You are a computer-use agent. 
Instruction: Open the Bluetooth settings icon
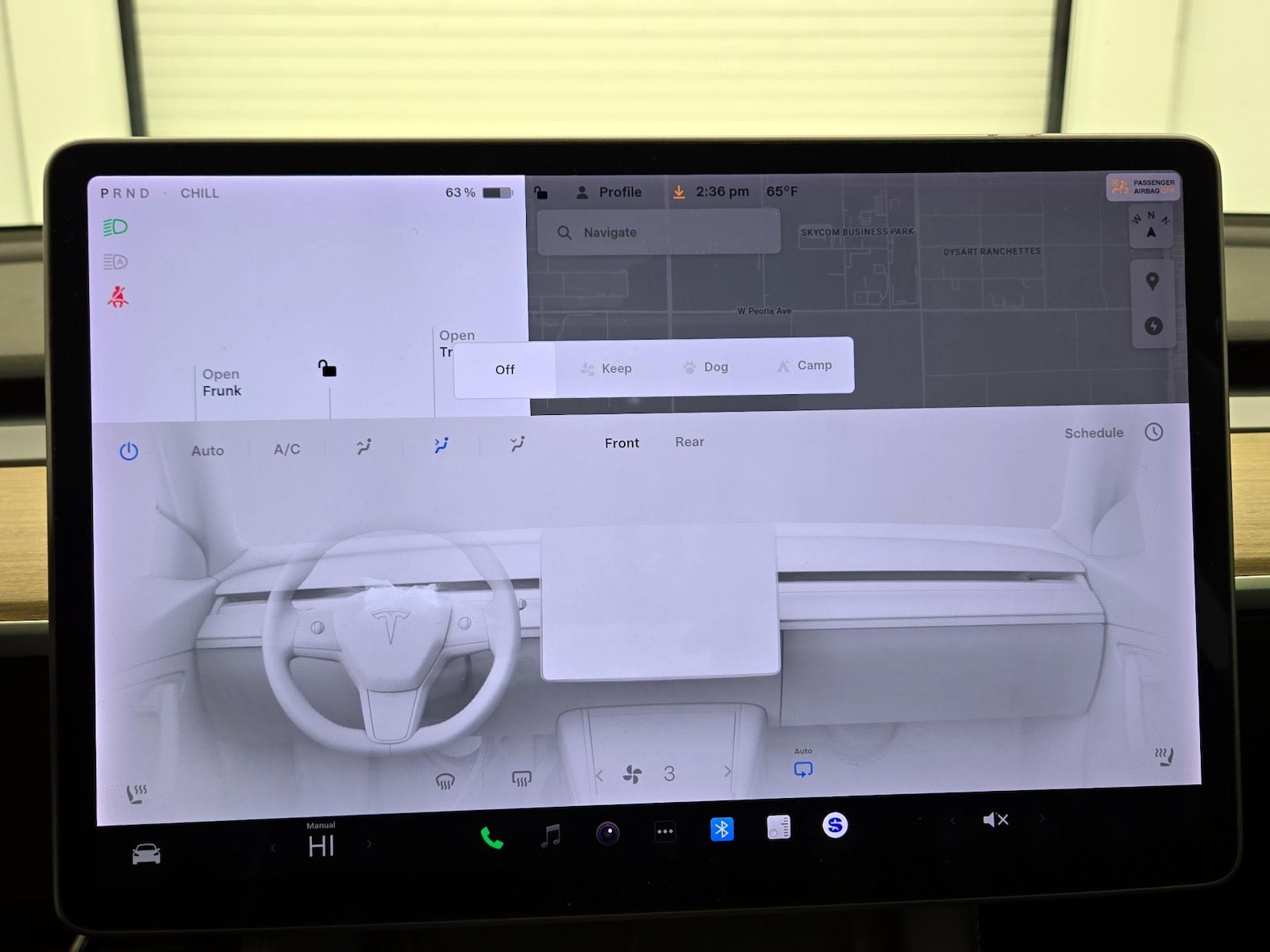(x=722, y=829)
